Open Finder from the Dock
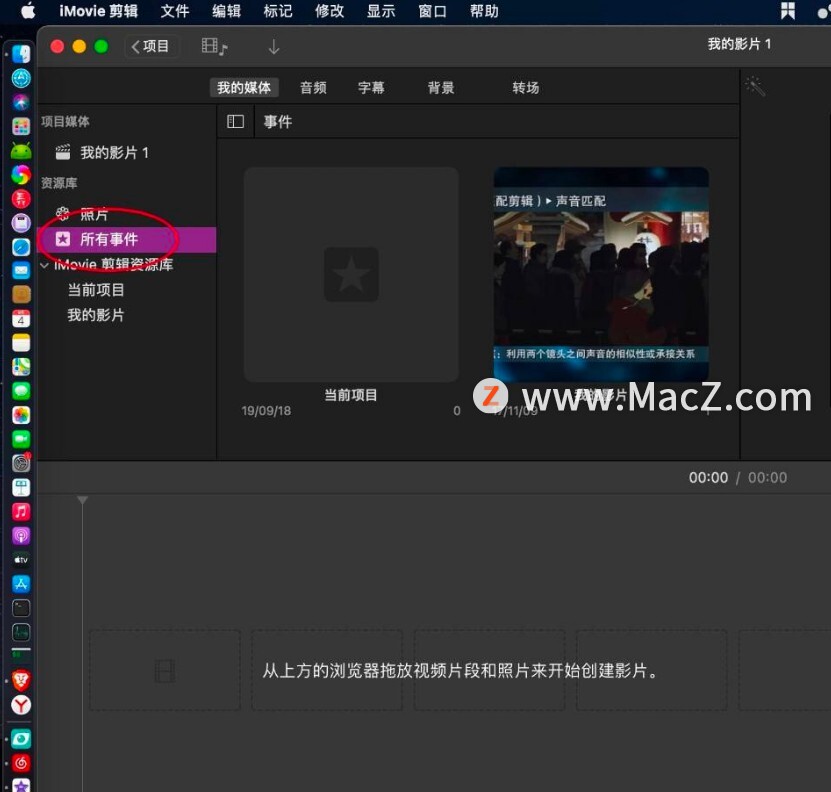 [21, 54]
